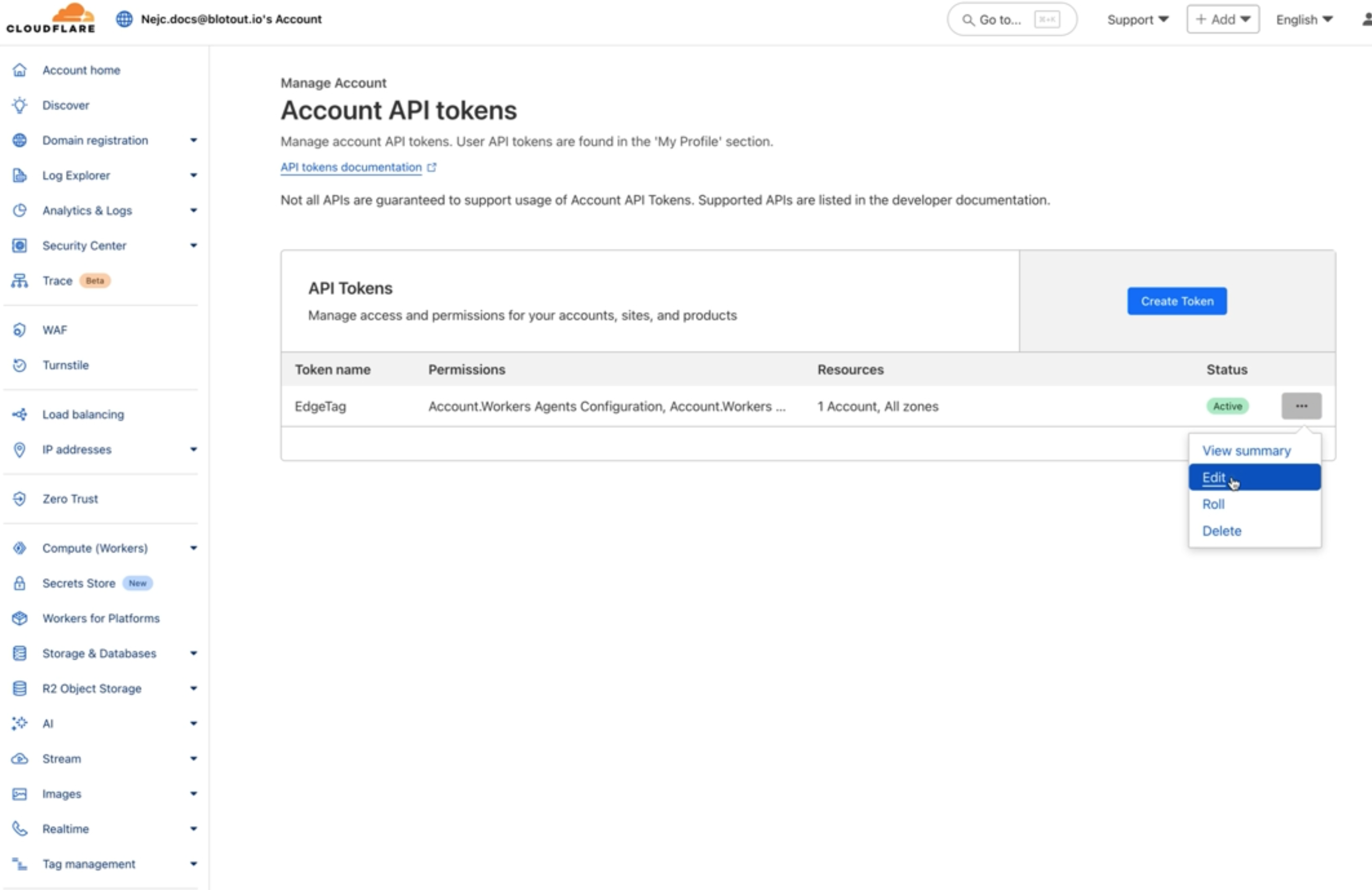The height and width of the screenshot is (890, 1372).
Task: Choose Roll in the token menu
Action: (x=1213, y=504)
